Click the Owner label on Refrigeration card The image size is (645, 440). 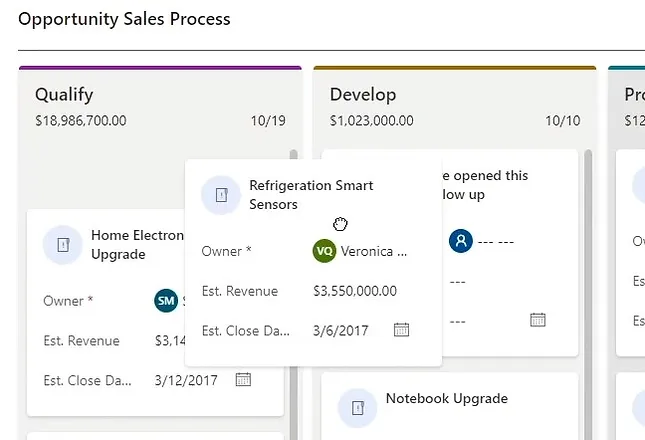[226, 251]
